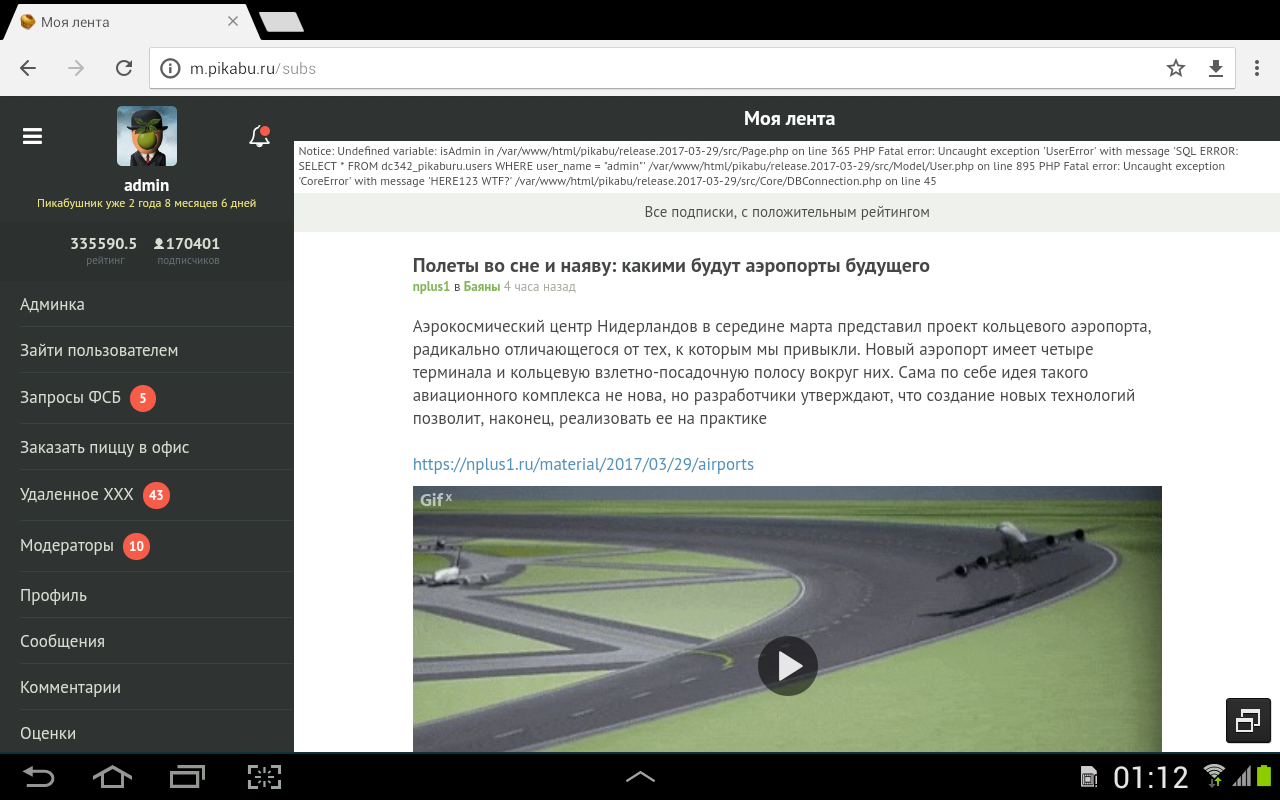Viewport: 1280px width, 800px height.
Task: Open feed filter 'Все подписки' bar
Action: point(787,212)
